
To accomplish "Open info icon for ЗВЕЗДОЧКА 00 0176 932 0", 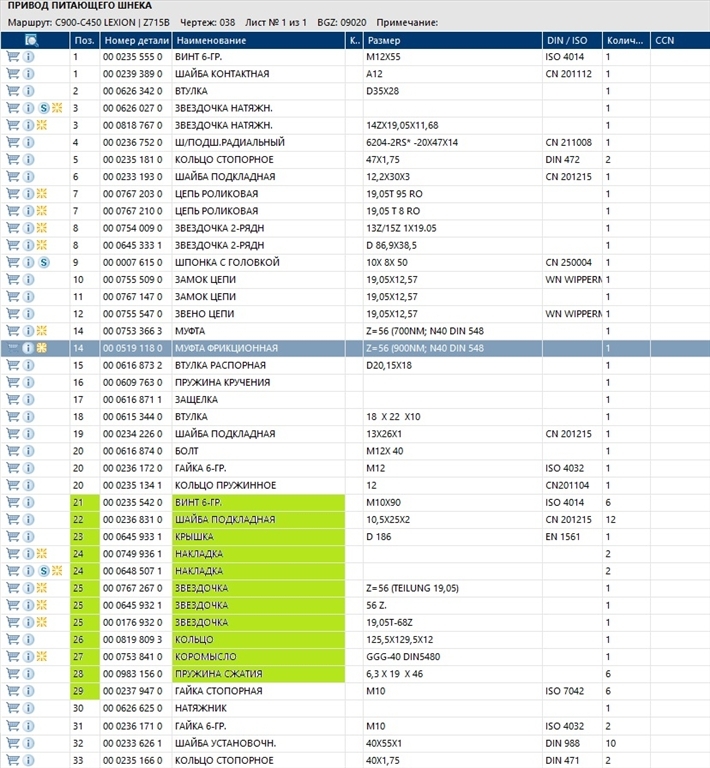I will (28, 622).
